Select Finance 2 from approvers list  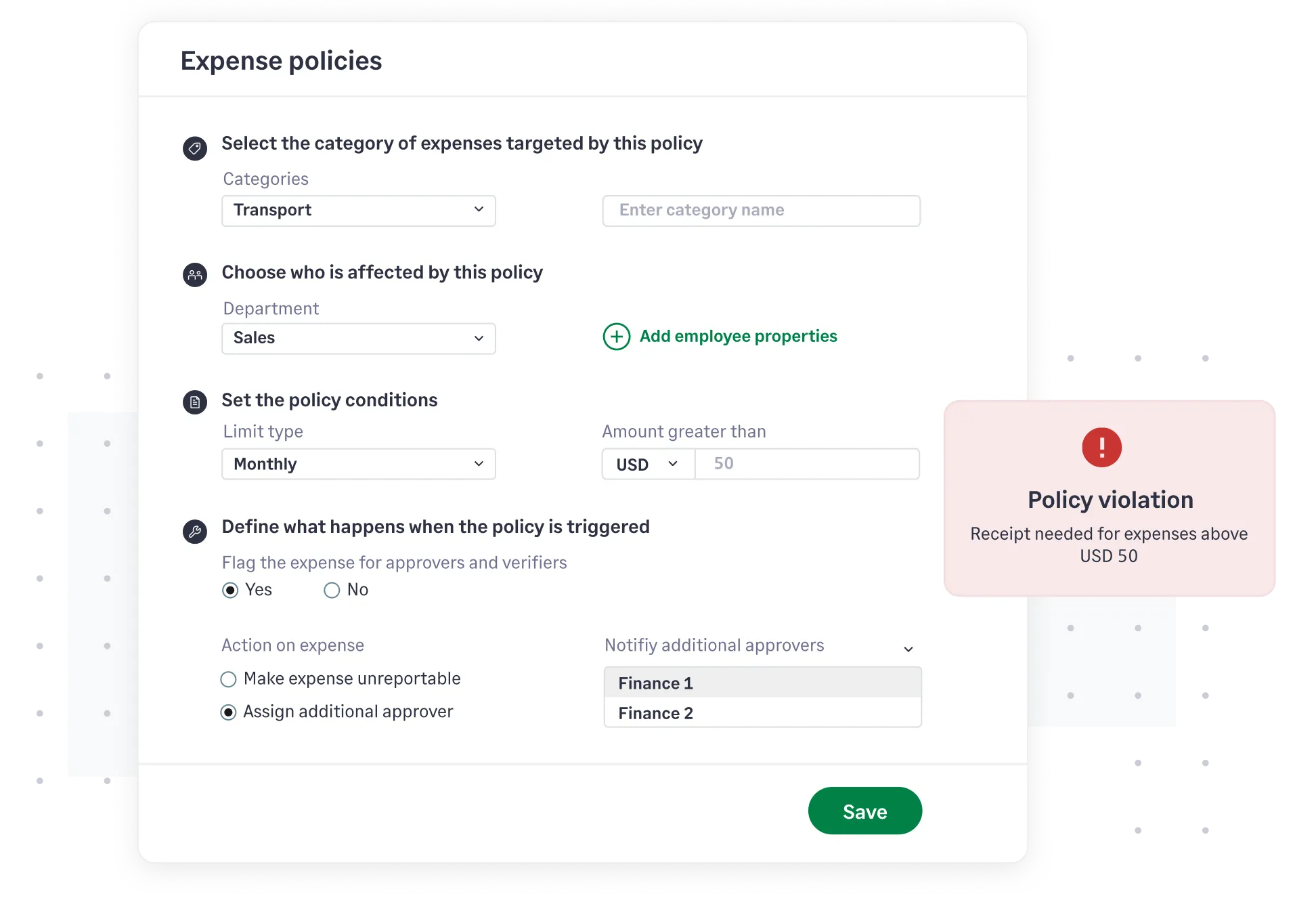[762, 712]
